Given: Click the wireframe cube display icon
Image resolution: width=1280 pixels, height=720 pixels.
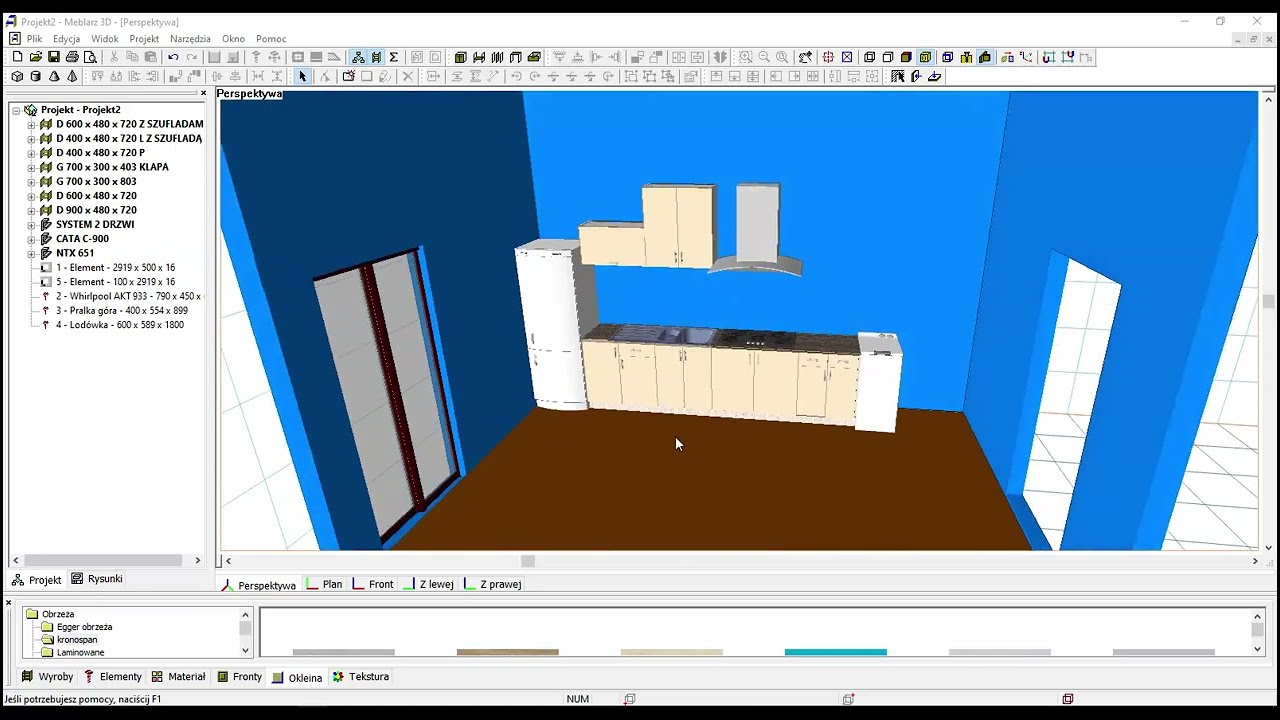Looking at the screenshot, I should [x=869, y=57].
